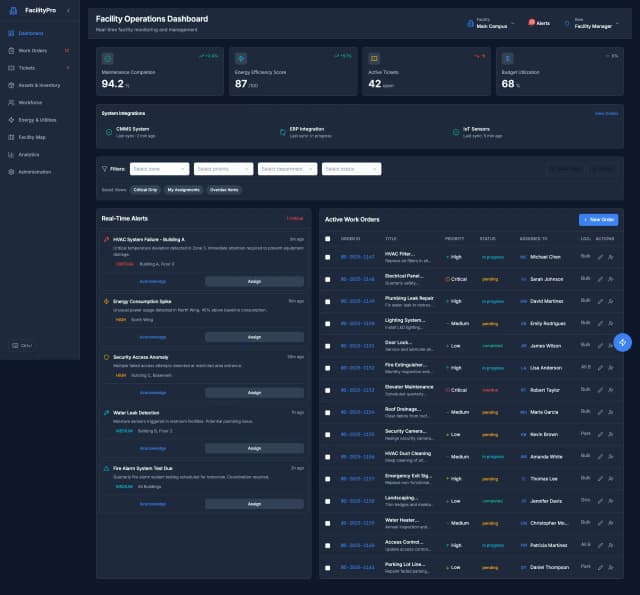The image size is (640, 595).
Task: Click the floating blue action button
Action: pyautogui.click(x=622, y=342)
